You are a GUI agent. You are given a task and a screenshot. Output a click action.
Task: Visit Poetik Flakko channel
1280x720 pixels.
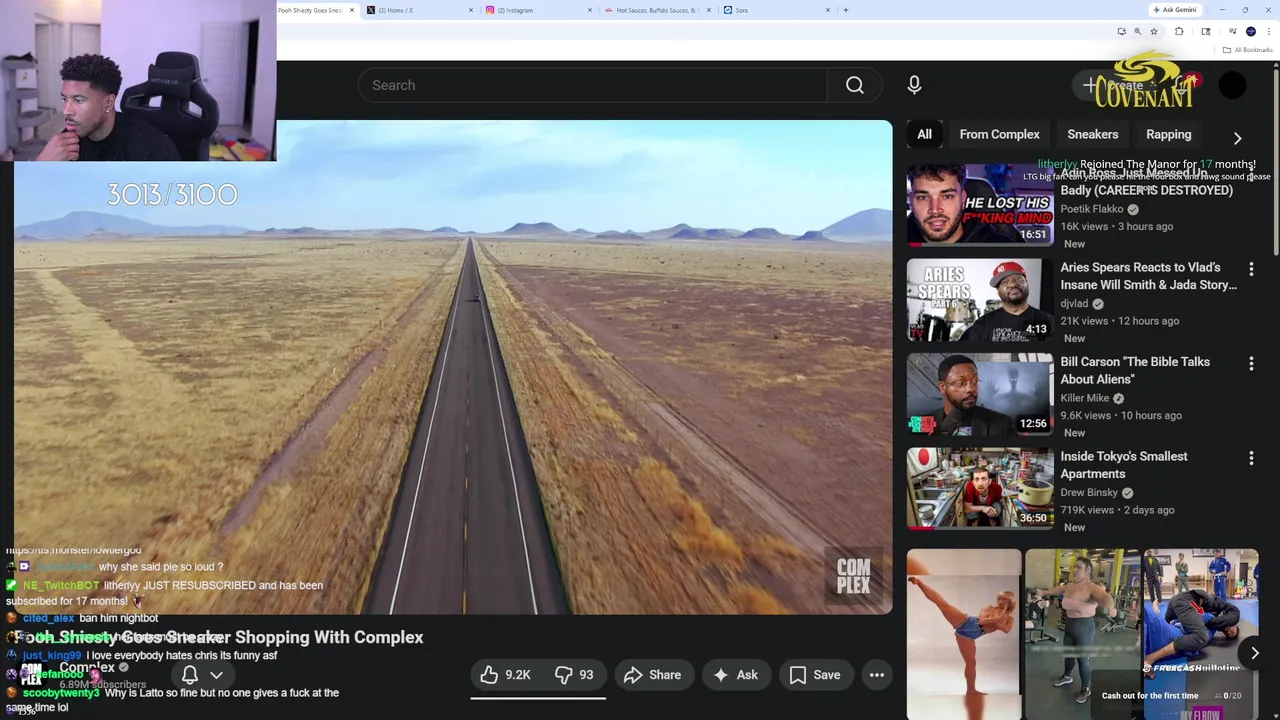click(1092, 209)
